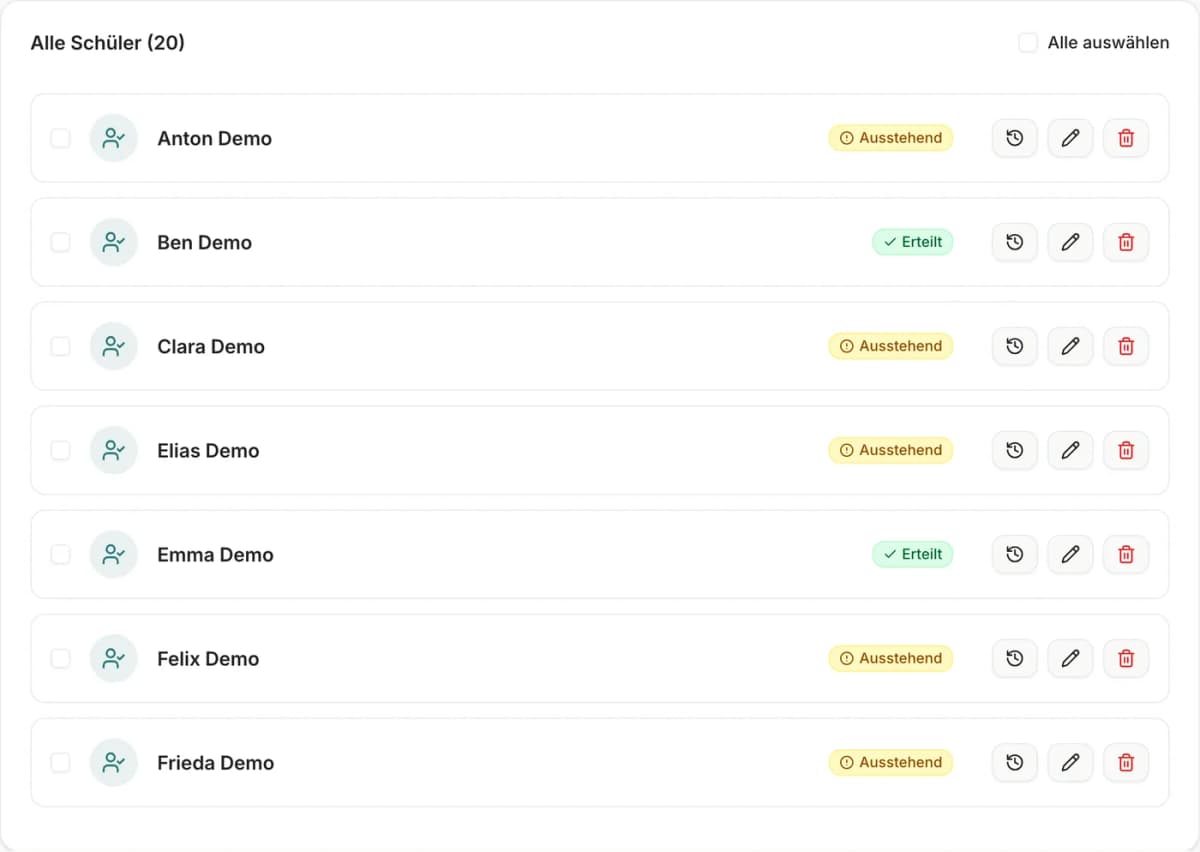
Task: Open Frieda Demo's history icon
Action: pos(1014,762)
